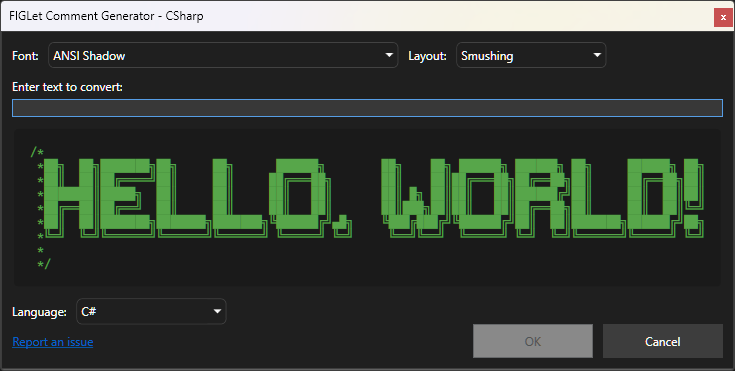Click the 'Language:' label

click(39, 312)
